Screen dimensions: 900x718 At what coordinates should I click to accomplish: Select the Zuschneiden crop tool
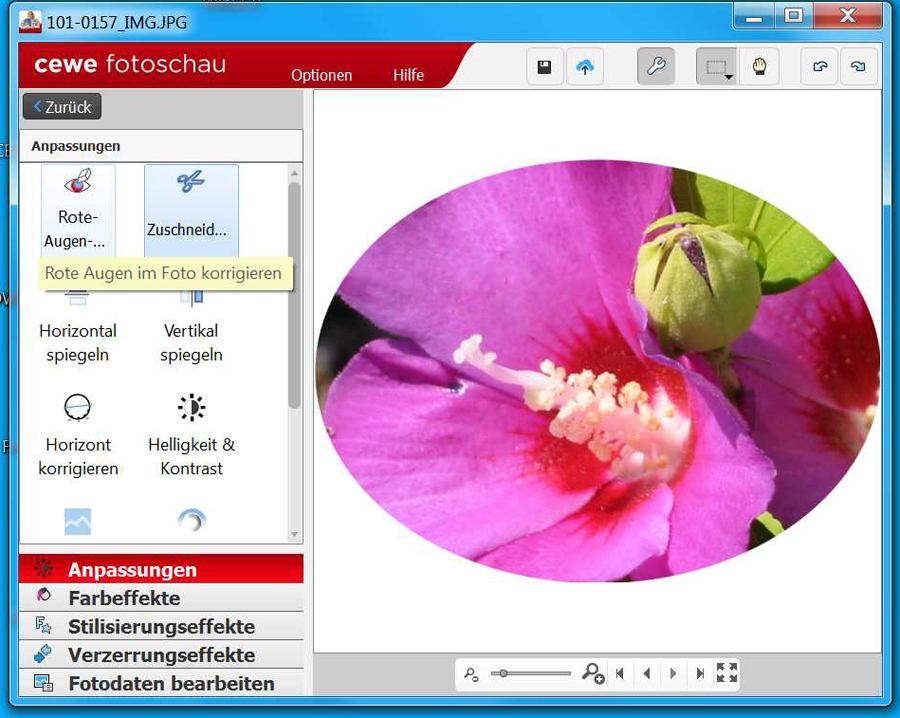[191, 208]
